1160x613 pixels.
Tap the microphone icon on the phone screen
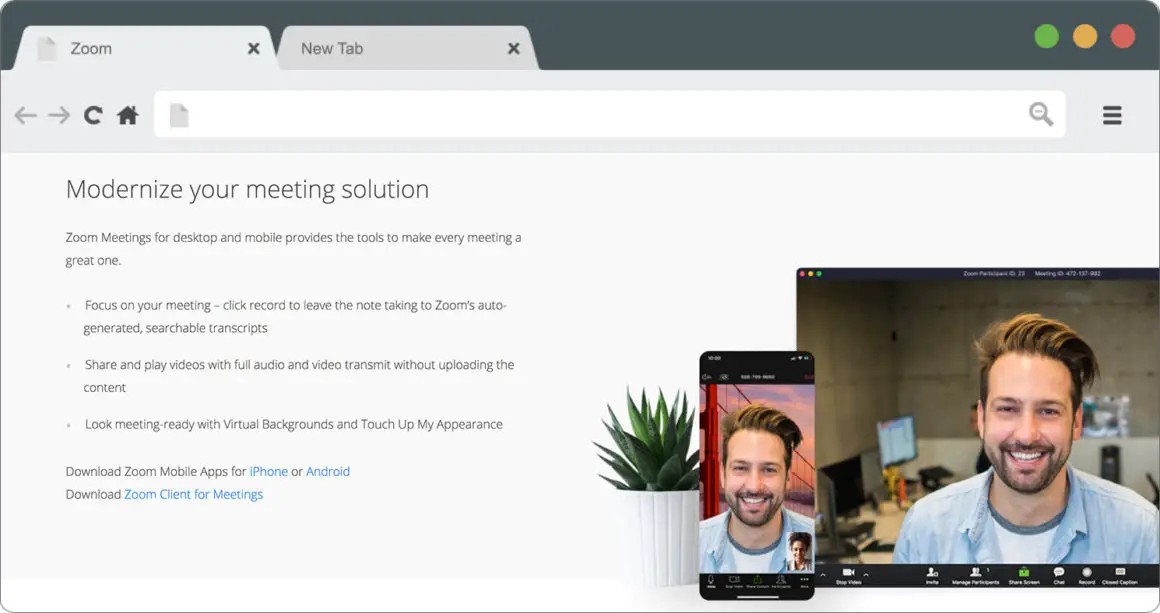coord(711,581)
